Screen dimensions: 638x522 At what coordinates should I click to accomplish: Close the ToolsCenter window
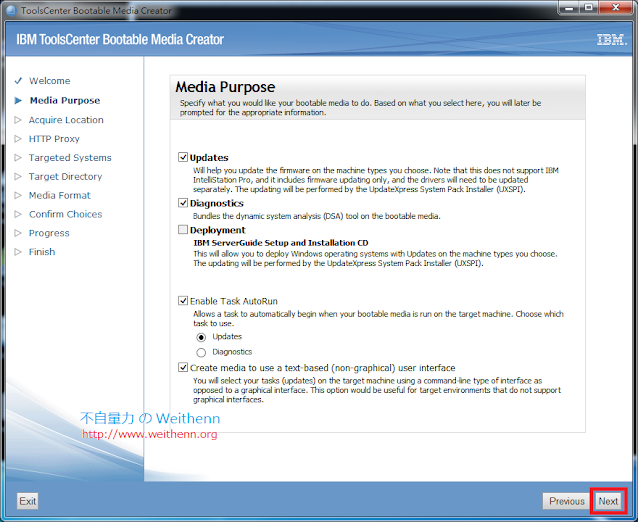[615, 7]
